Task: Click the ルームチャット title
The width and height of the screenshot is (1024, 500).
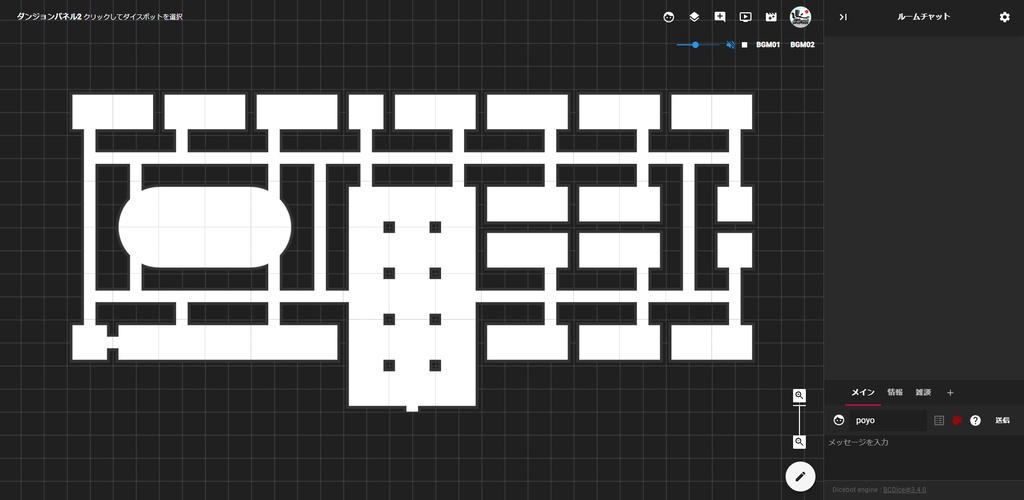Action: click(x=923, y=17)
